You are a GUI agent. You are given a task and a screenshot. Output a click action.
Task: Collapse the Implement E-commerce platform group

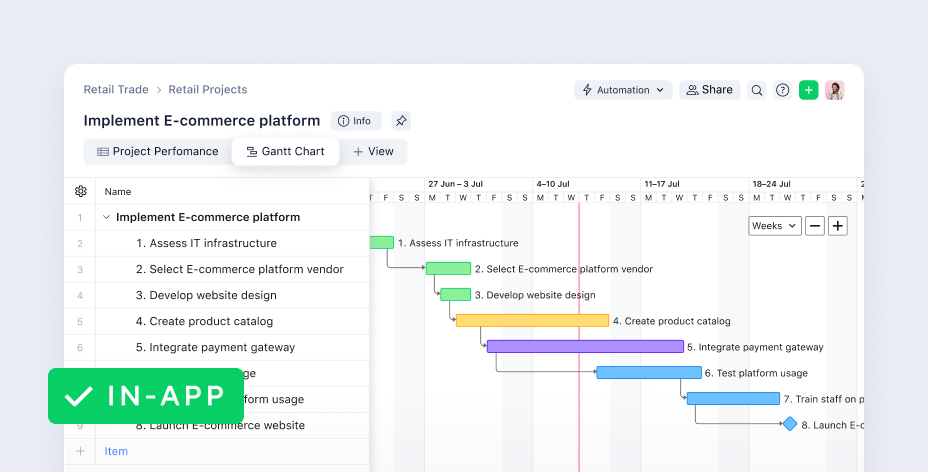pyautogui.click(x=106, y=217)
